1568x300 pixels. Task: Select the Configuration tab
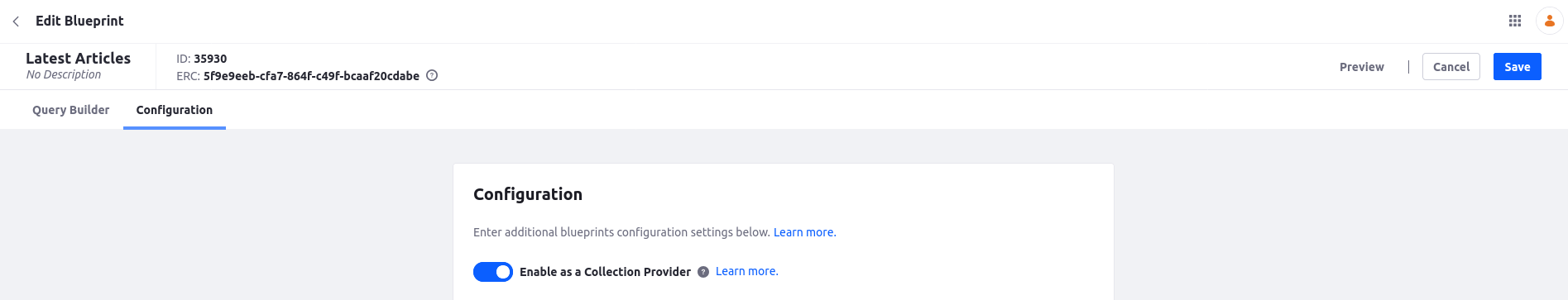point(175,110)
